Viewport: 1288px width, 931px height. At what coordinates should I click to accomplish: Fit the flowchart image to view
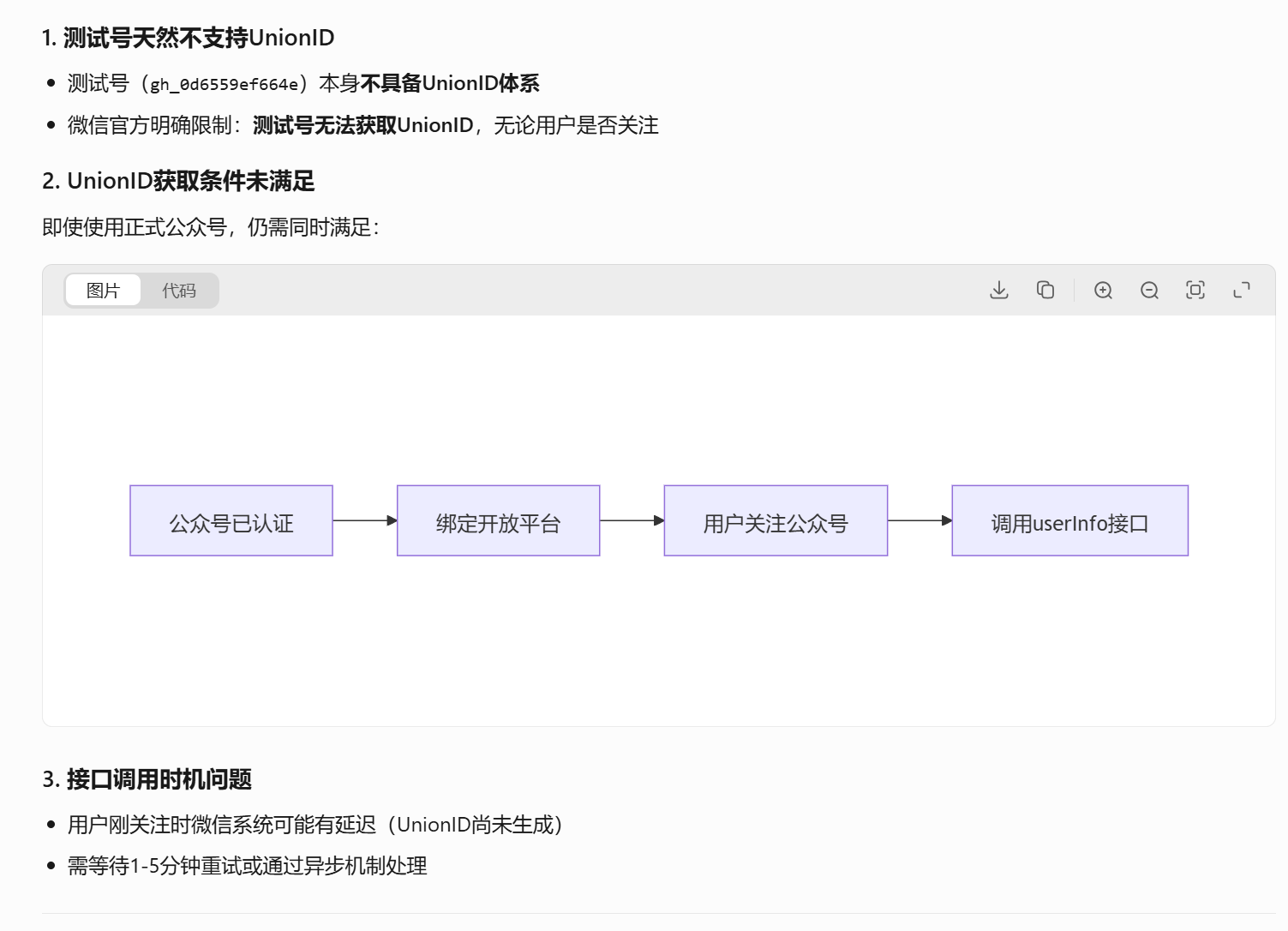click(x=1195, y=290)
